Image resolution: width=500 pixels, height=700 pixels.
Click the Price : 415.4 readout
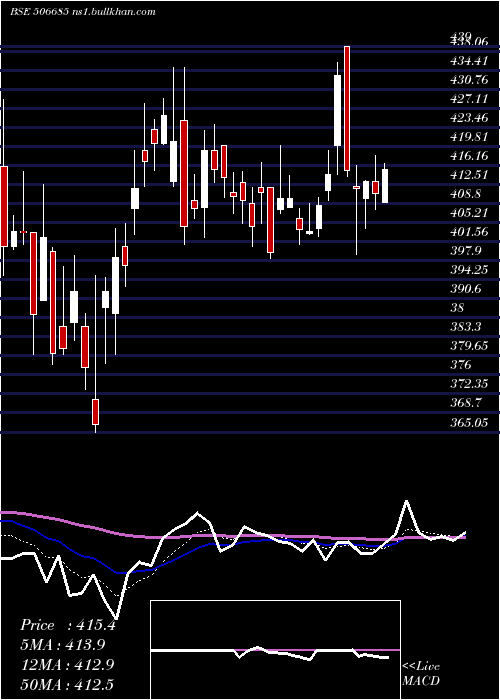[68, 625]
